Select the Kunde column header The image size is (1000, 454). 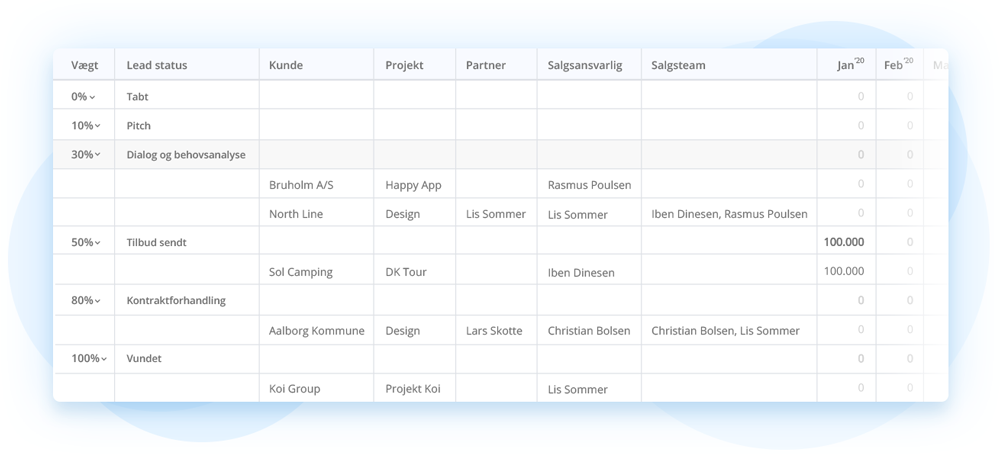click(286, 65)
